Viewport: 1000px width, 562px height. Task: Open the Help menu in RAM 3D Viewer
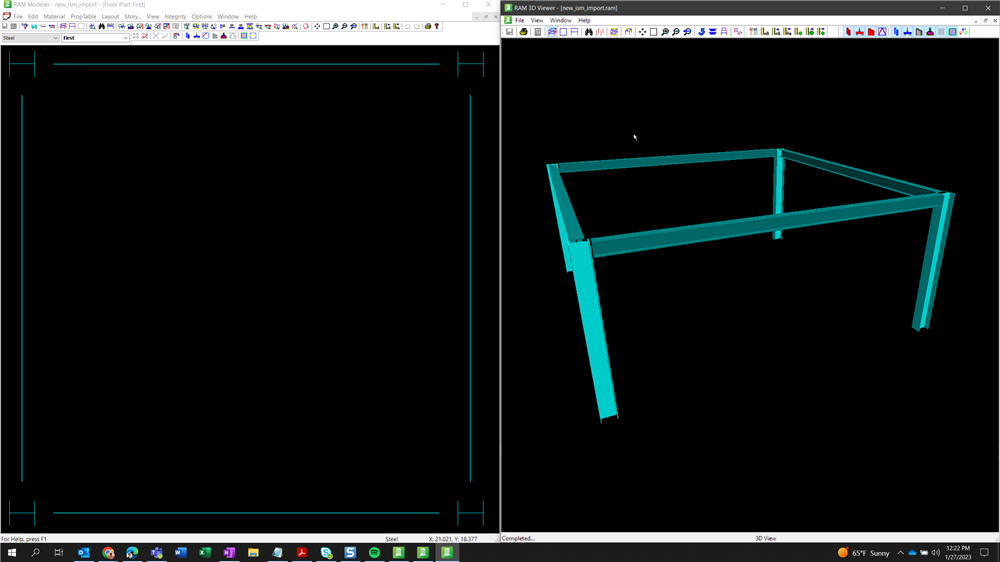(x=584, y=20)
